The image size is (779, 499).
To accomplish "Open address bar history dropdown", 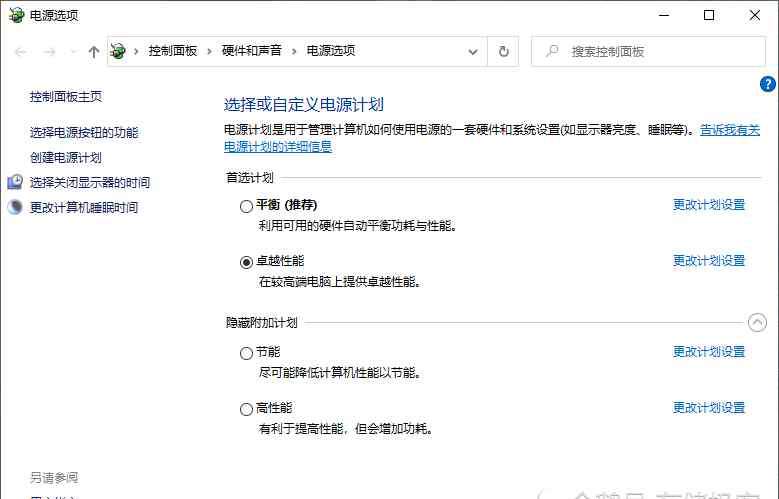I will coord(473,52).
